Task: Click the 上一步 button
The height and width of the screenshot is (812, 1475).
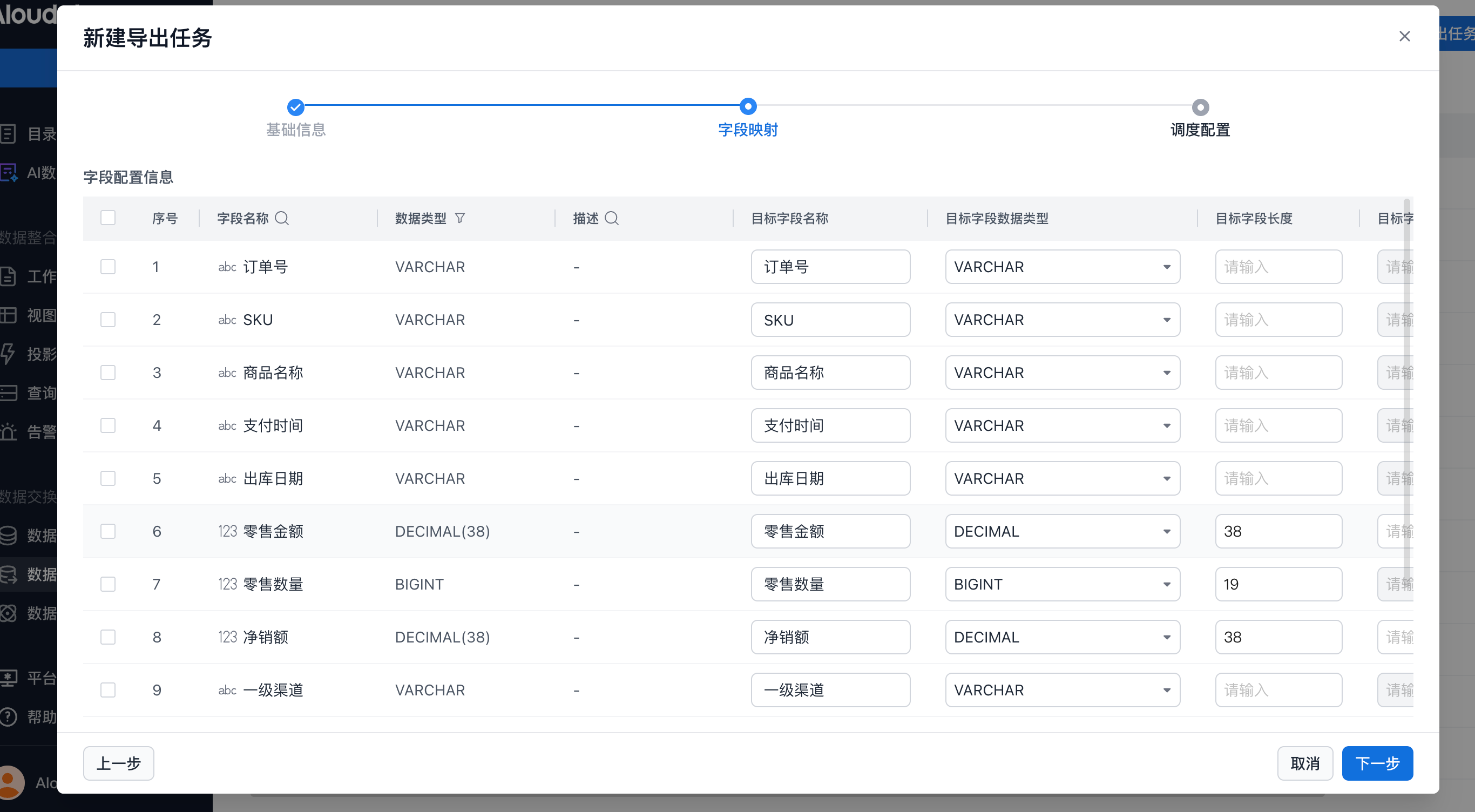Action: pyautogui.click(x=119, y=763)
